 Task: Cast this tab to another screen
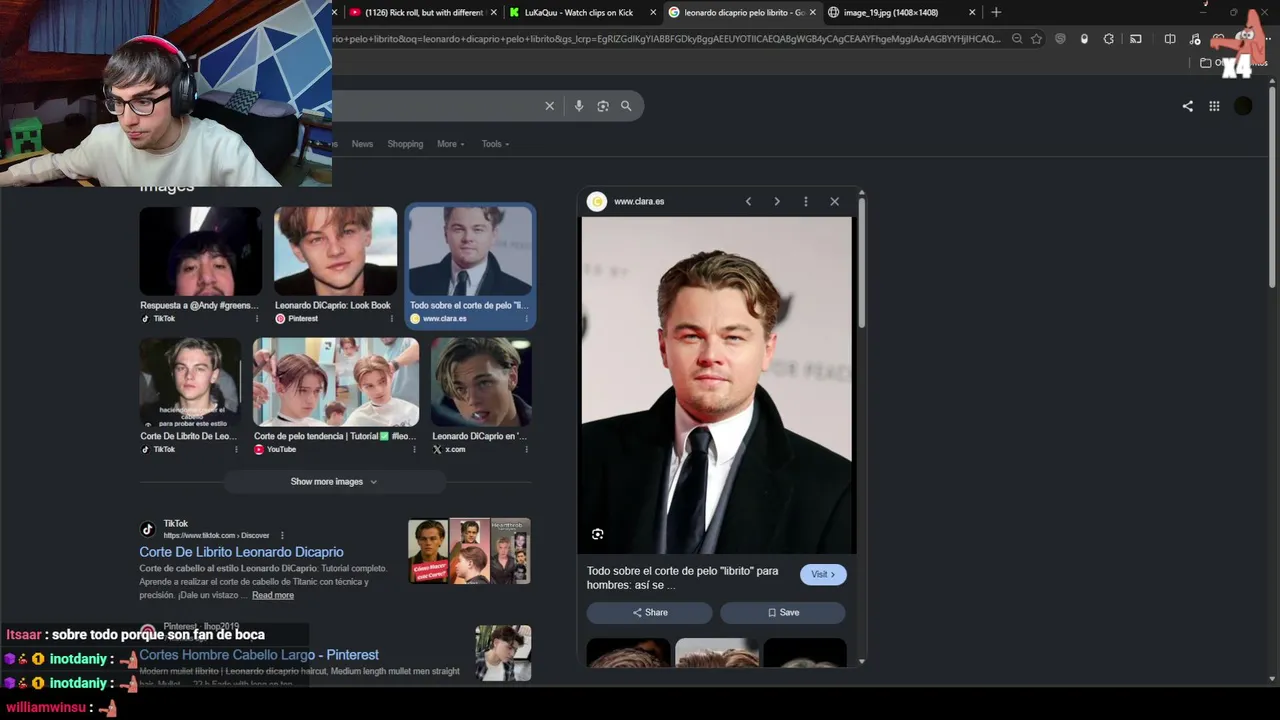point(1136,39)
